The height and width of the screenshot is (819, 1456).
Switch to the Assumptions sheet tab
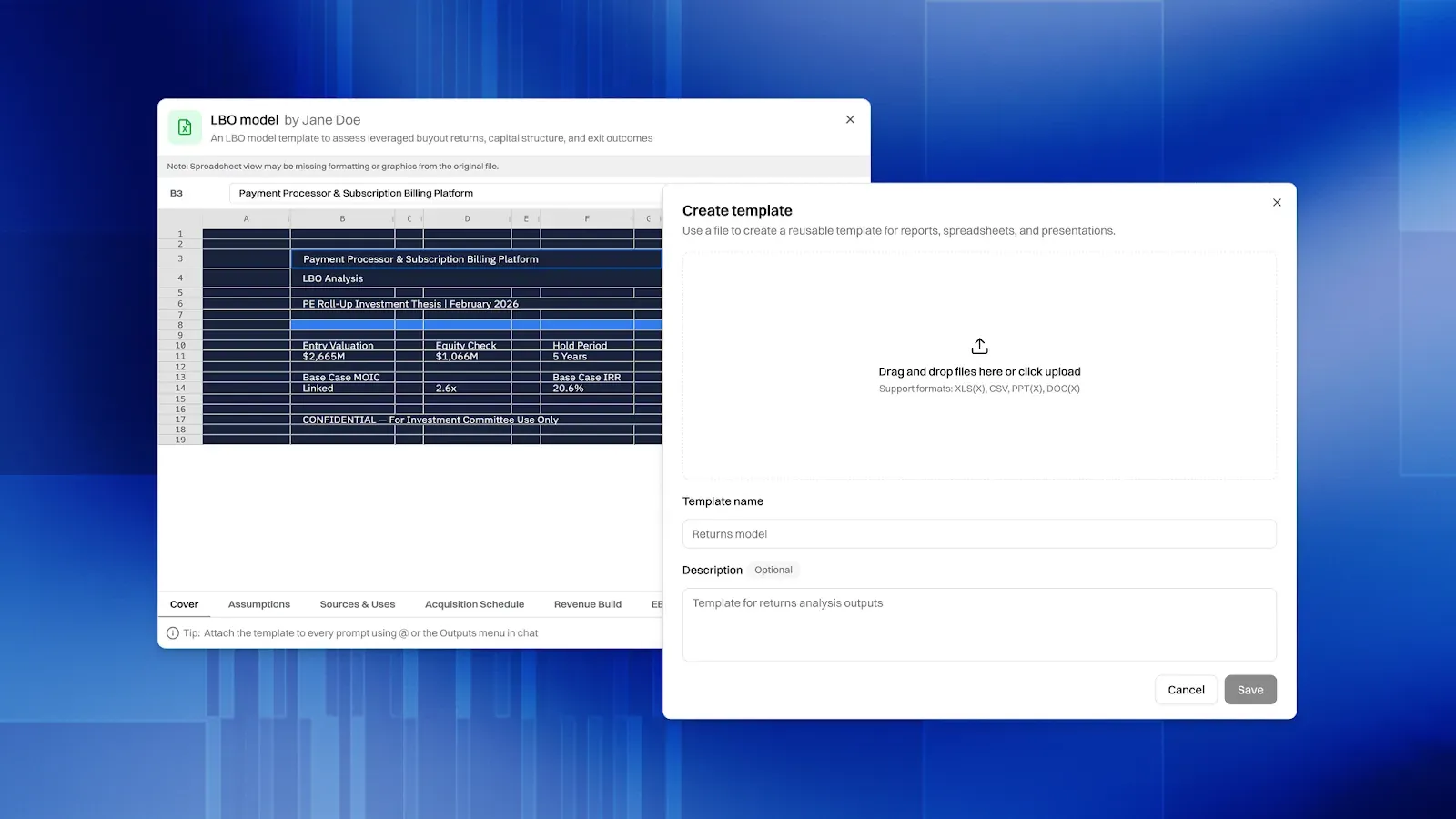click(259, 604)
